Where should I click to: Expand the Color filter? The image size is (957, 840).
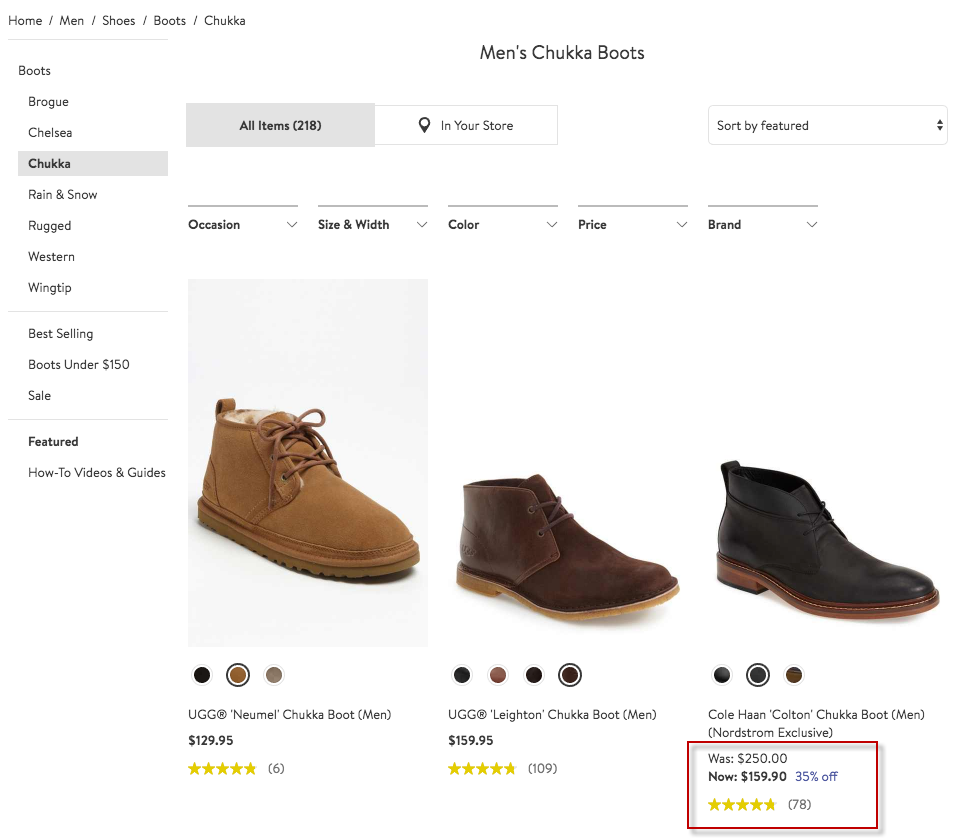[503, 225]
